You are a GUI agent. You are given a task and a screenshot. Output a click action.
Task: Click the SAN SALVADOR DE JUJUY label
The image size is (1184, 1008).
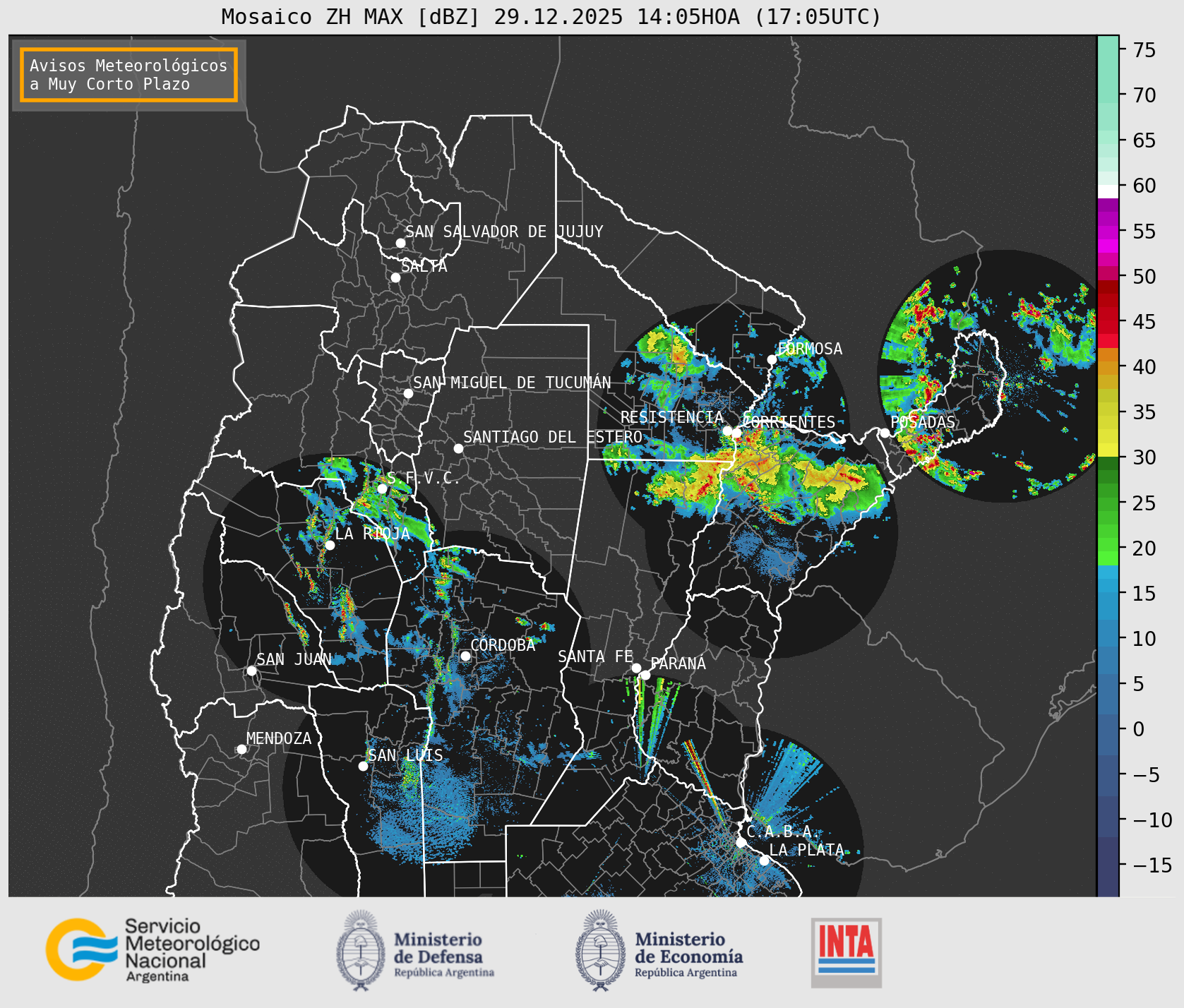[x=504, y=232]
